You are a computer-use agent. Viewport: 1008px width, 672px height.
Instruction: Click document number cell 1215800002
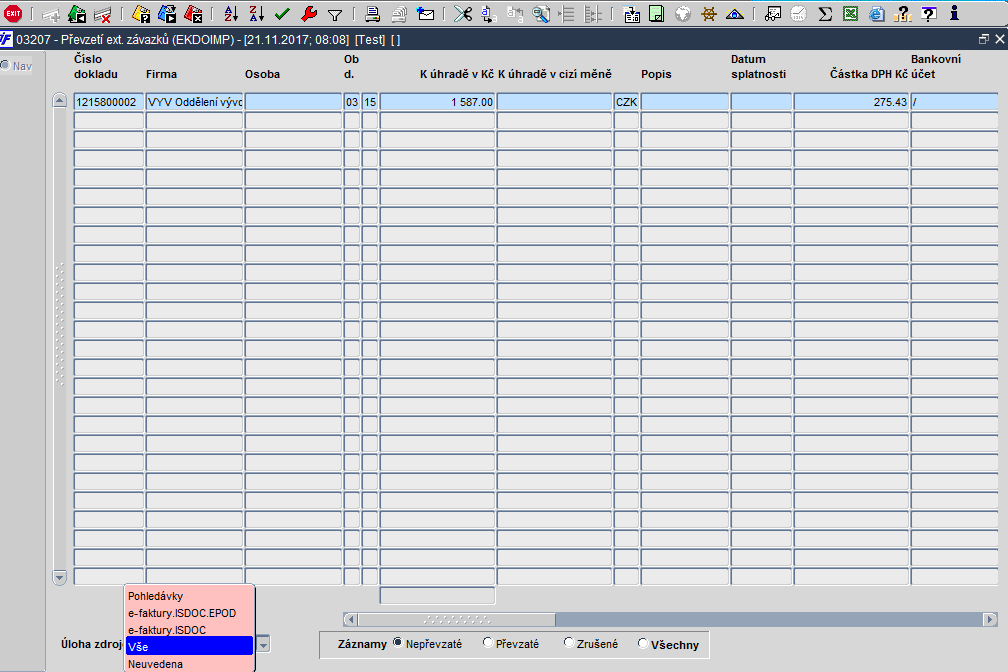click(x=109, y=102)
